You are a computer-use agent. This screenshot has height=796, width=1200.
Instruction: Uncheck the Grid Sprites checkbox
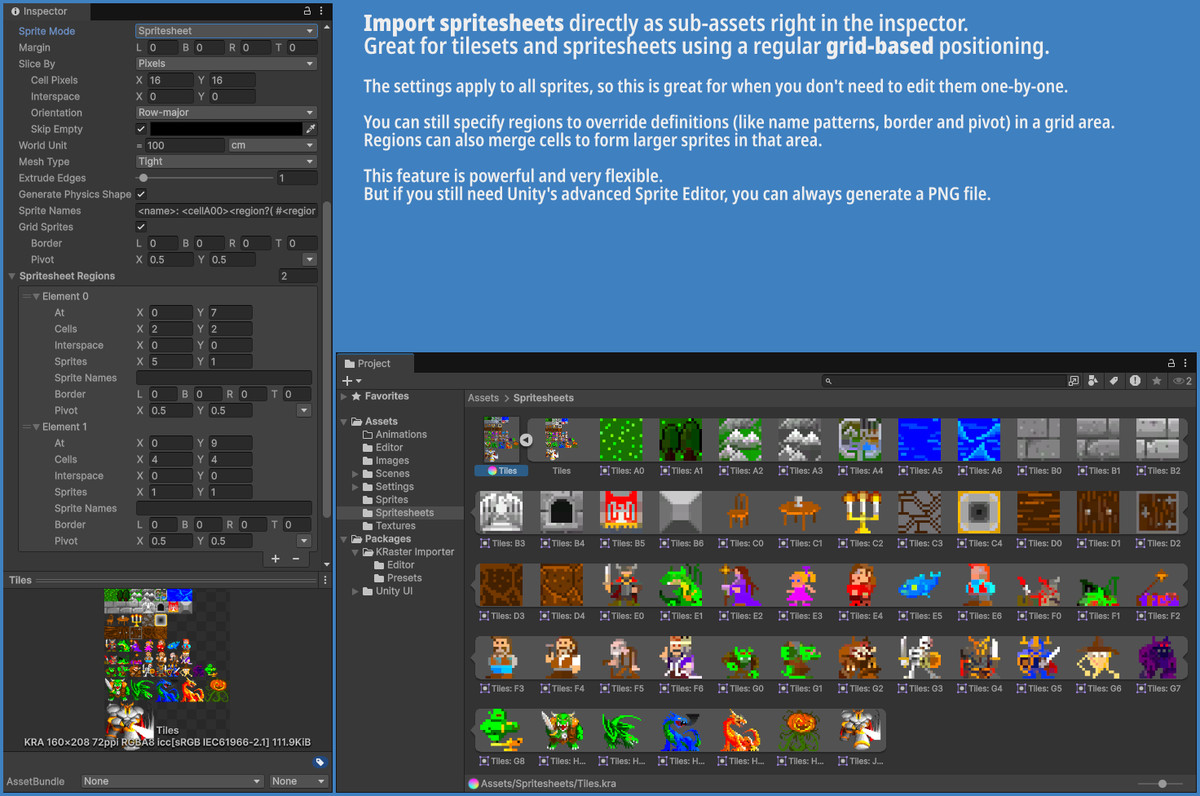tap(141, 227)
